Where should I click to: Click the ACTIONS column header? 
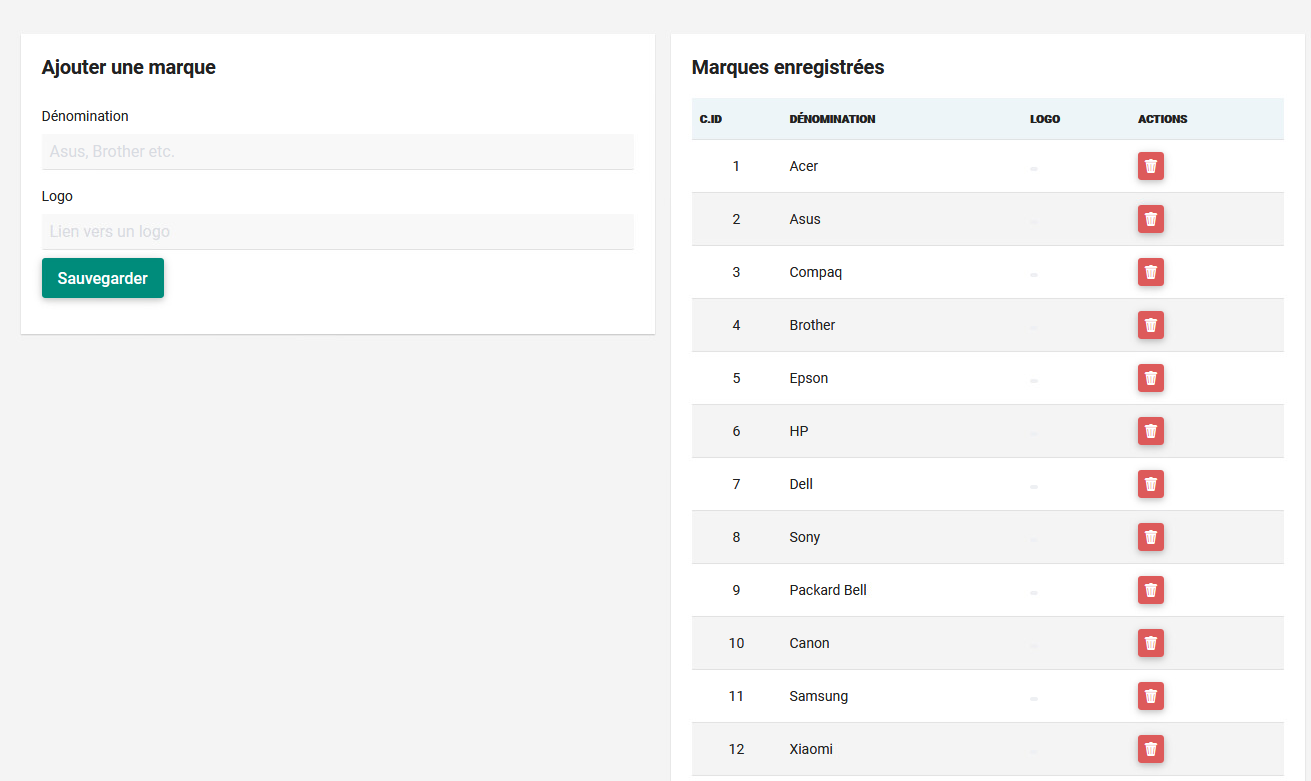1162,119
